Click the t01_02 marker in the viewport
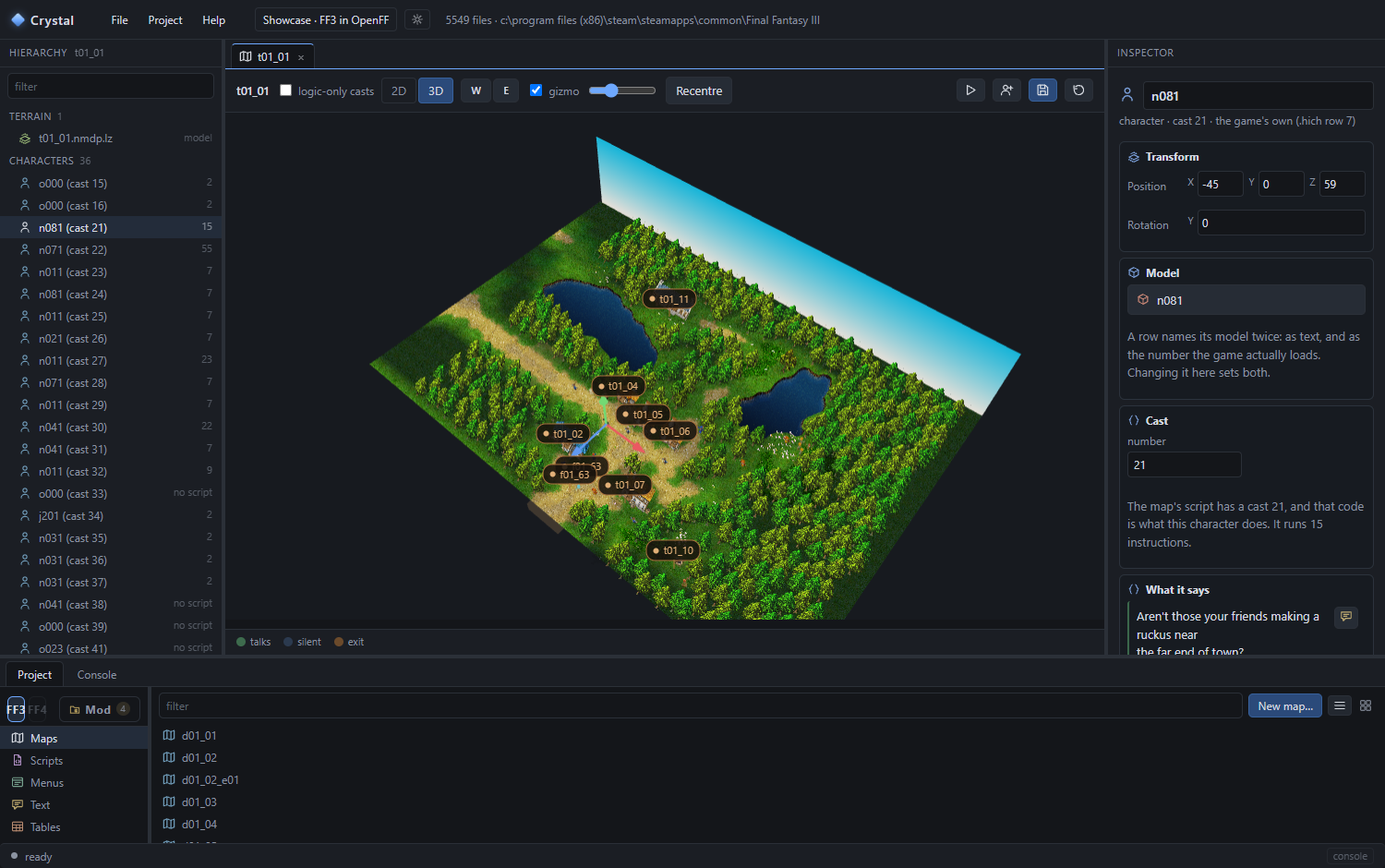 [x=563, y=434]
